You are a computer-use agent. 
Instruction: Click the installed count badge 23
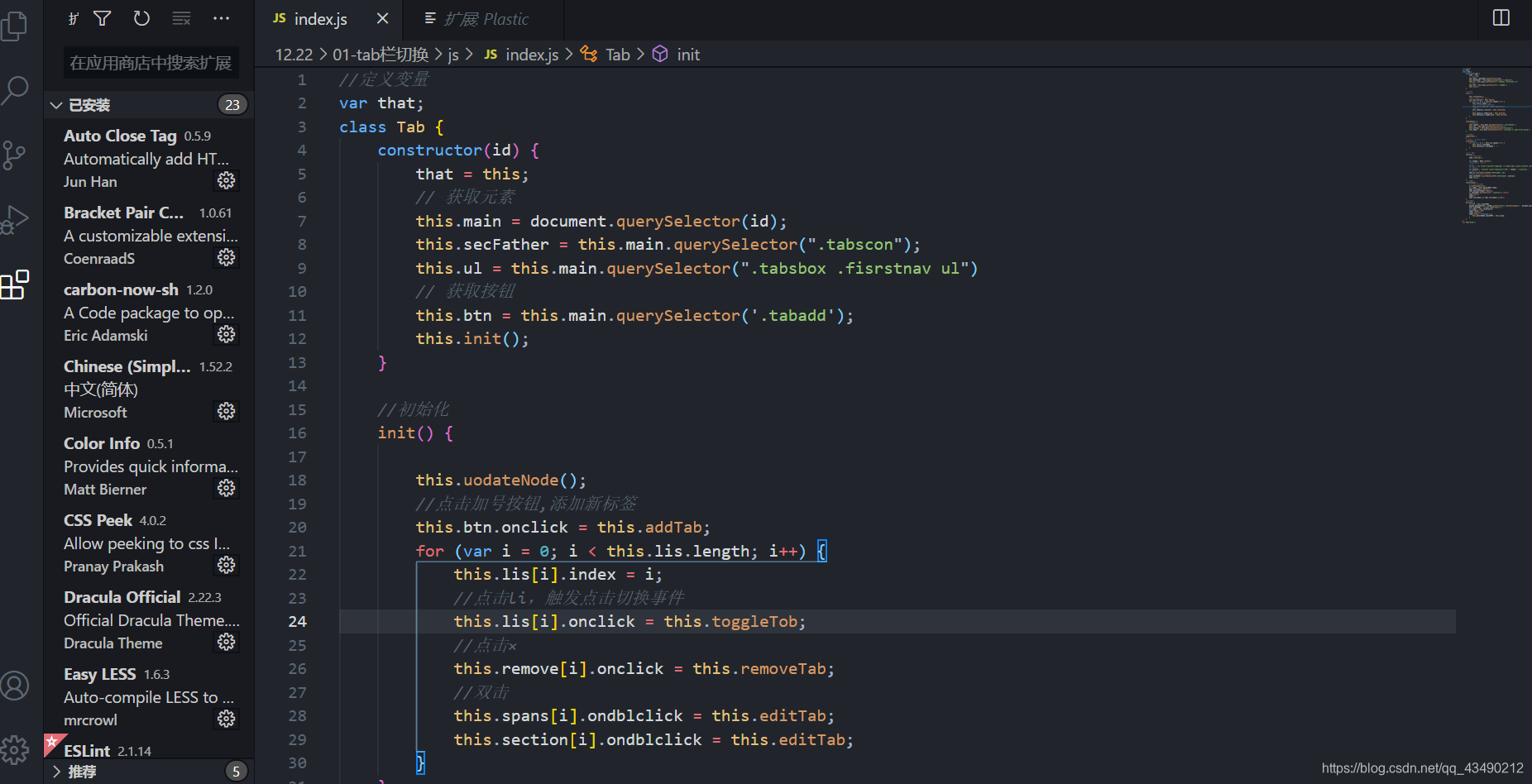pyautogui.click(x=232, y=105)
